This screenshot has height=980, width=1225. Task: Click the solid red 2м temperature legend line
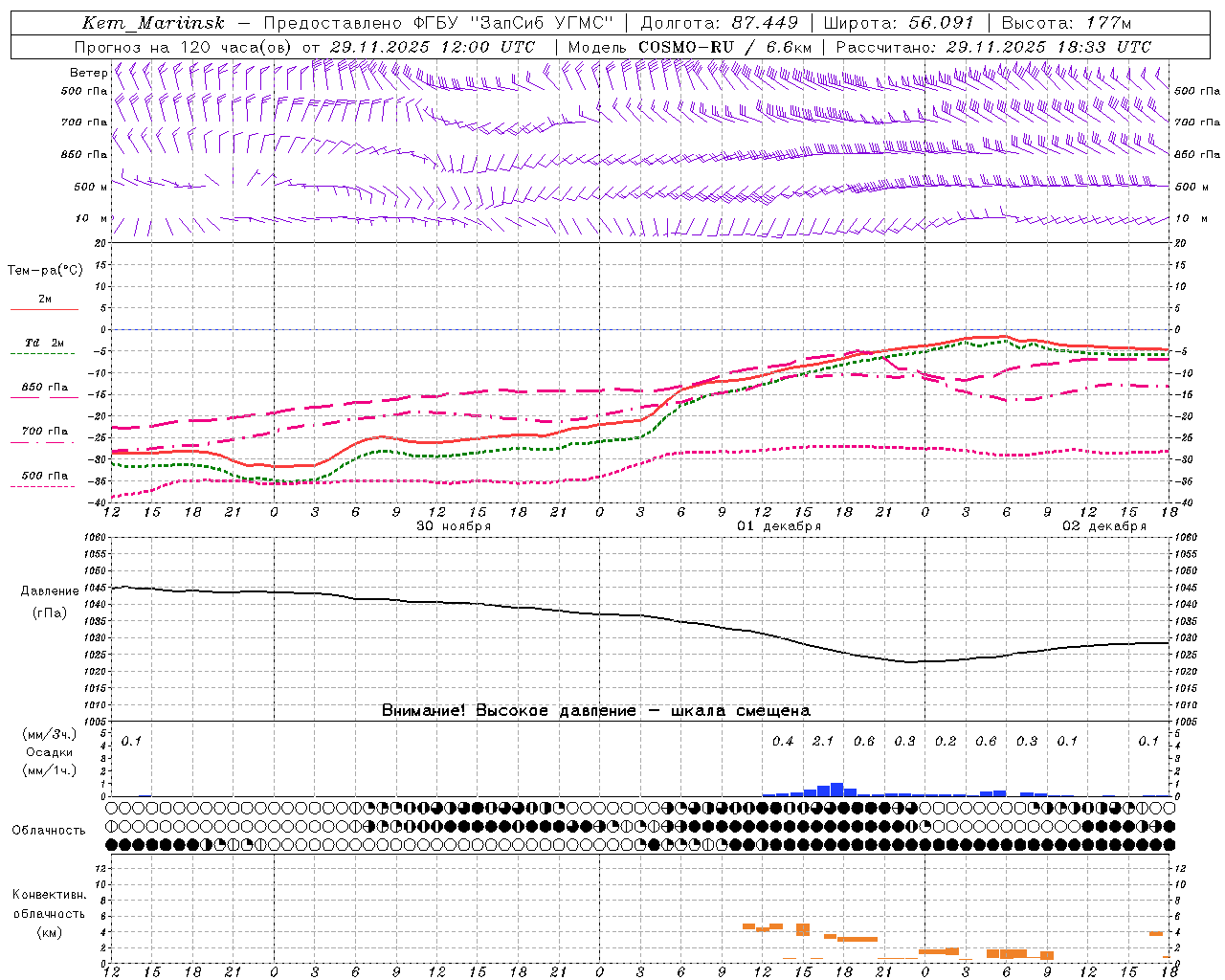44,309
